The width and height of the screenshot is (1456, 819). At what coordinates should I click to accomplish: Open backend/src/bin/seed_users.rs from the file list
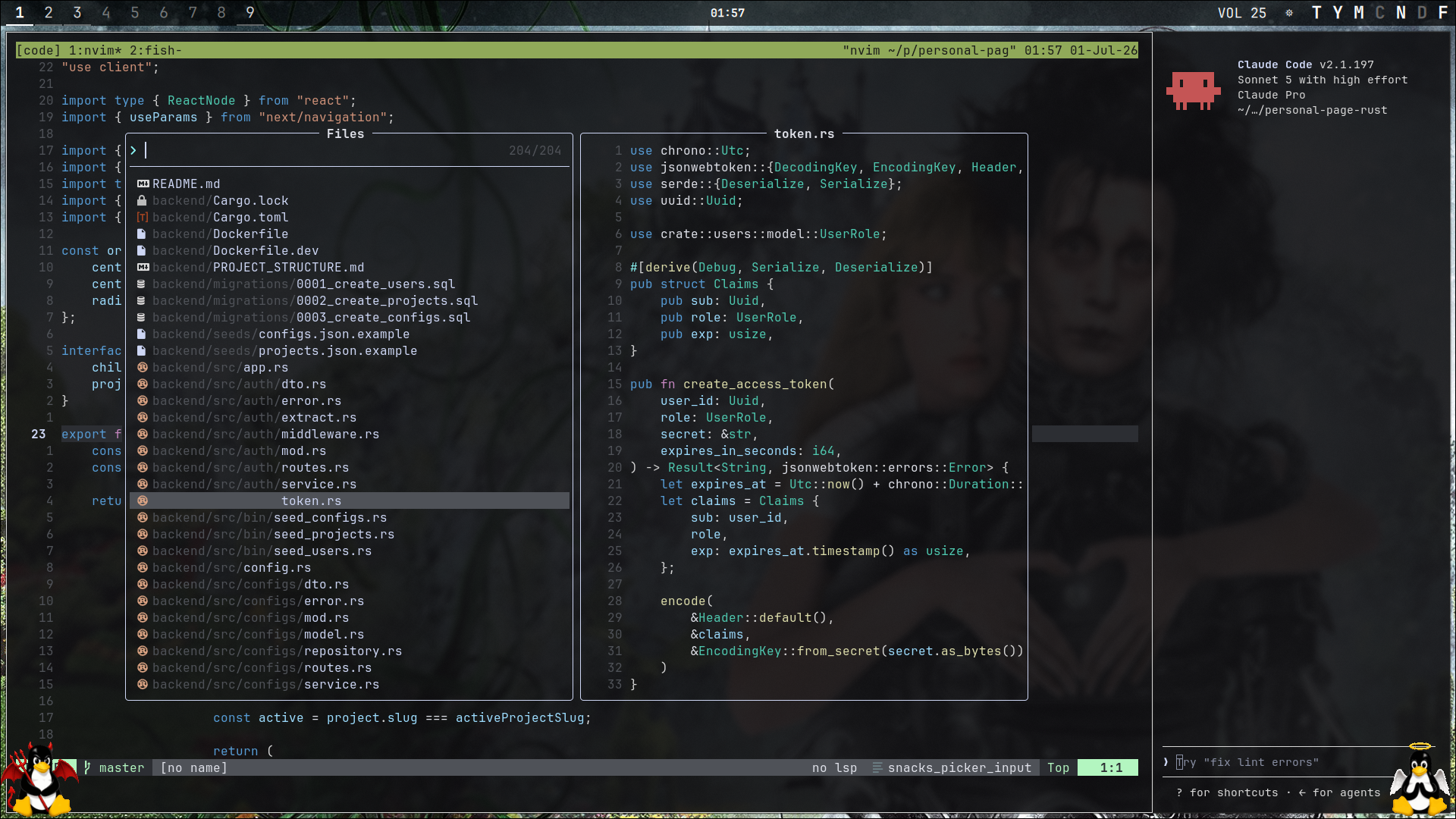(350, 551)
